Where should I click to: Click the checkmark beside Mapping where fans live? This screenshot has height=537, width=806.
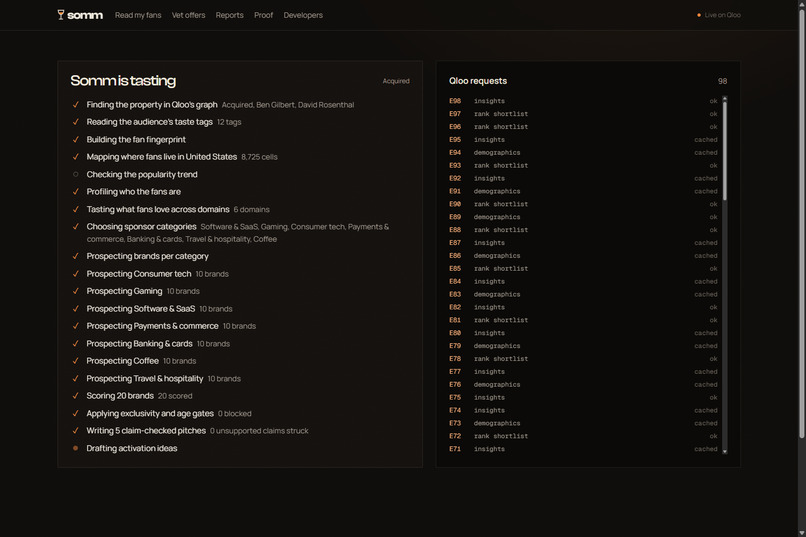(x=76, y=157)
